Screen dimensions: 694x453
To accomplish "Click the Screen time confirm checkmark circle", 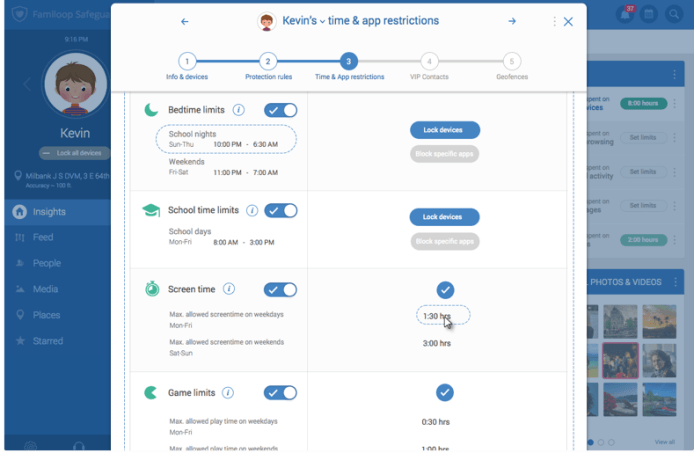I will (445, 290).
